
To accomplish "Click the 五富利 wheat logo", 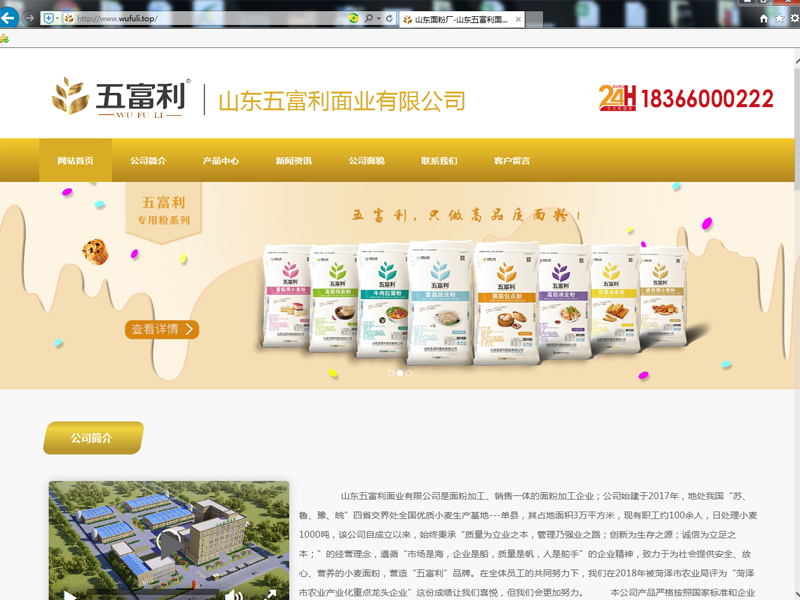I will (121, 97).
